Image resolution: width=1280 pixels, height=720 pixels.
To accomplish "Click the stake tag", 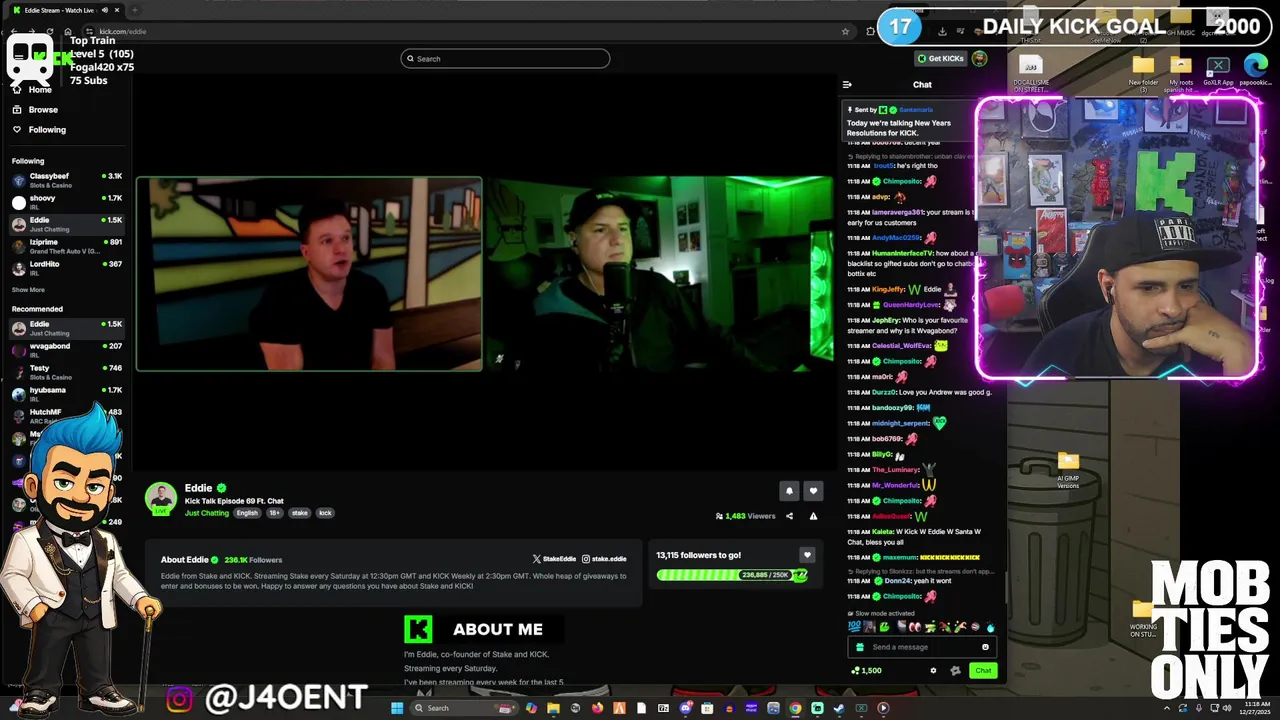I will [300, 513].
